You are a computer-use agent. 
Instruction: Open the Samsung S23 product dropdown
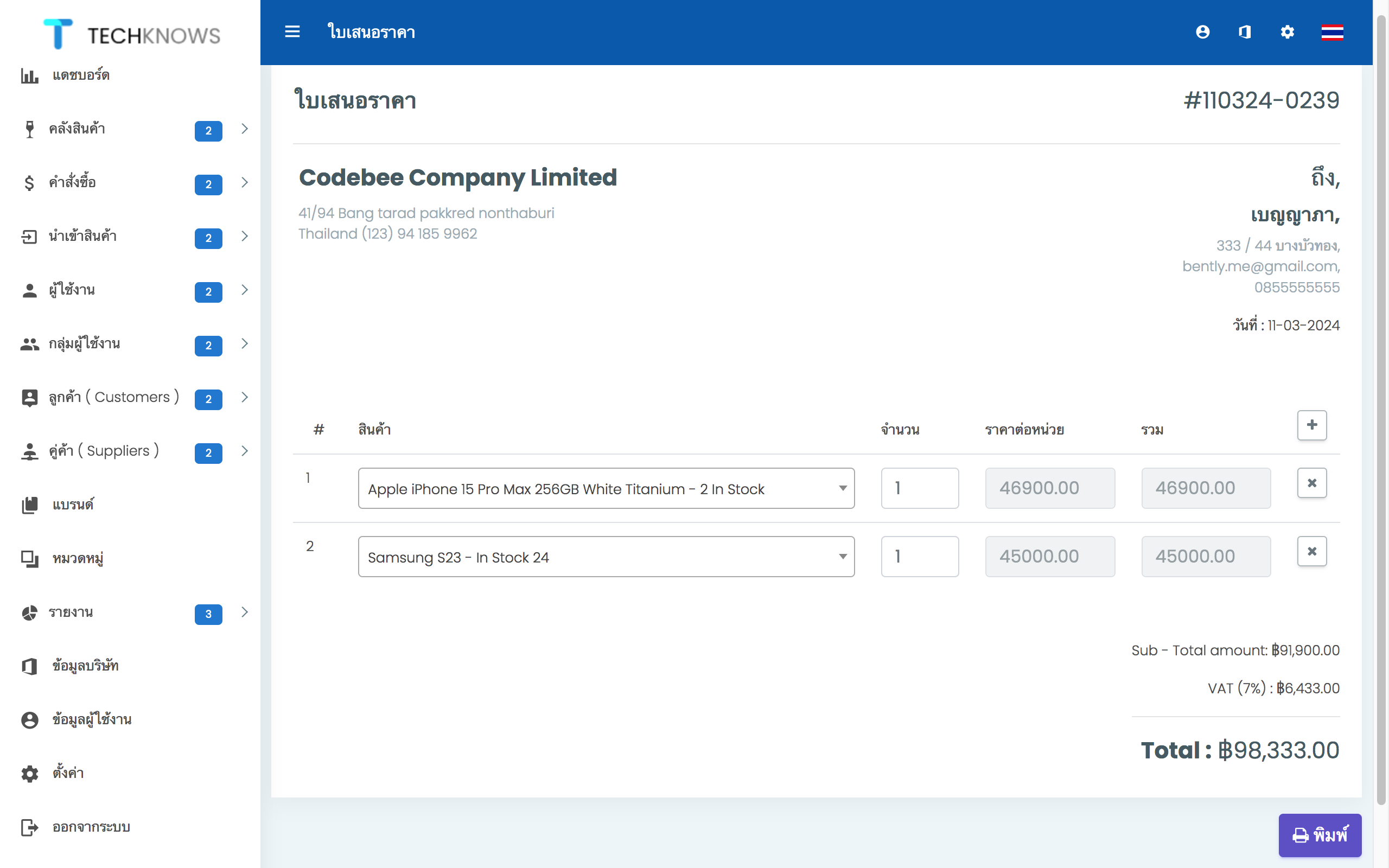pos(606,556)
